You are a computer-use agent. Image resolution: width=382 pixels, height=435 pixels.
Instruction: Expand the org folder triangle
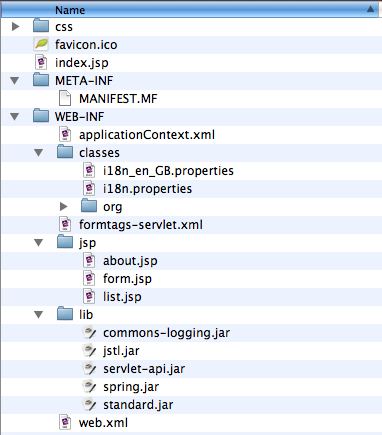click(63, 206)
